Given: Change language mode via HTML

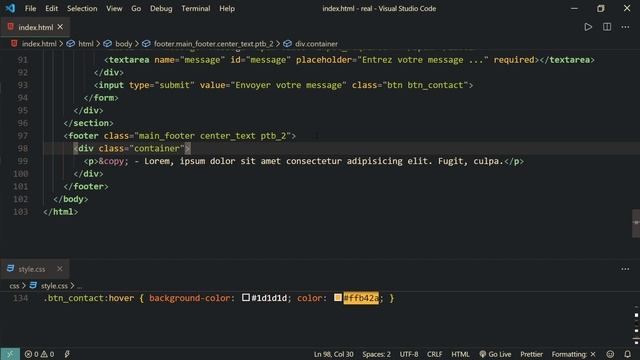Looking at the screenshot, I should click(460, 354).
